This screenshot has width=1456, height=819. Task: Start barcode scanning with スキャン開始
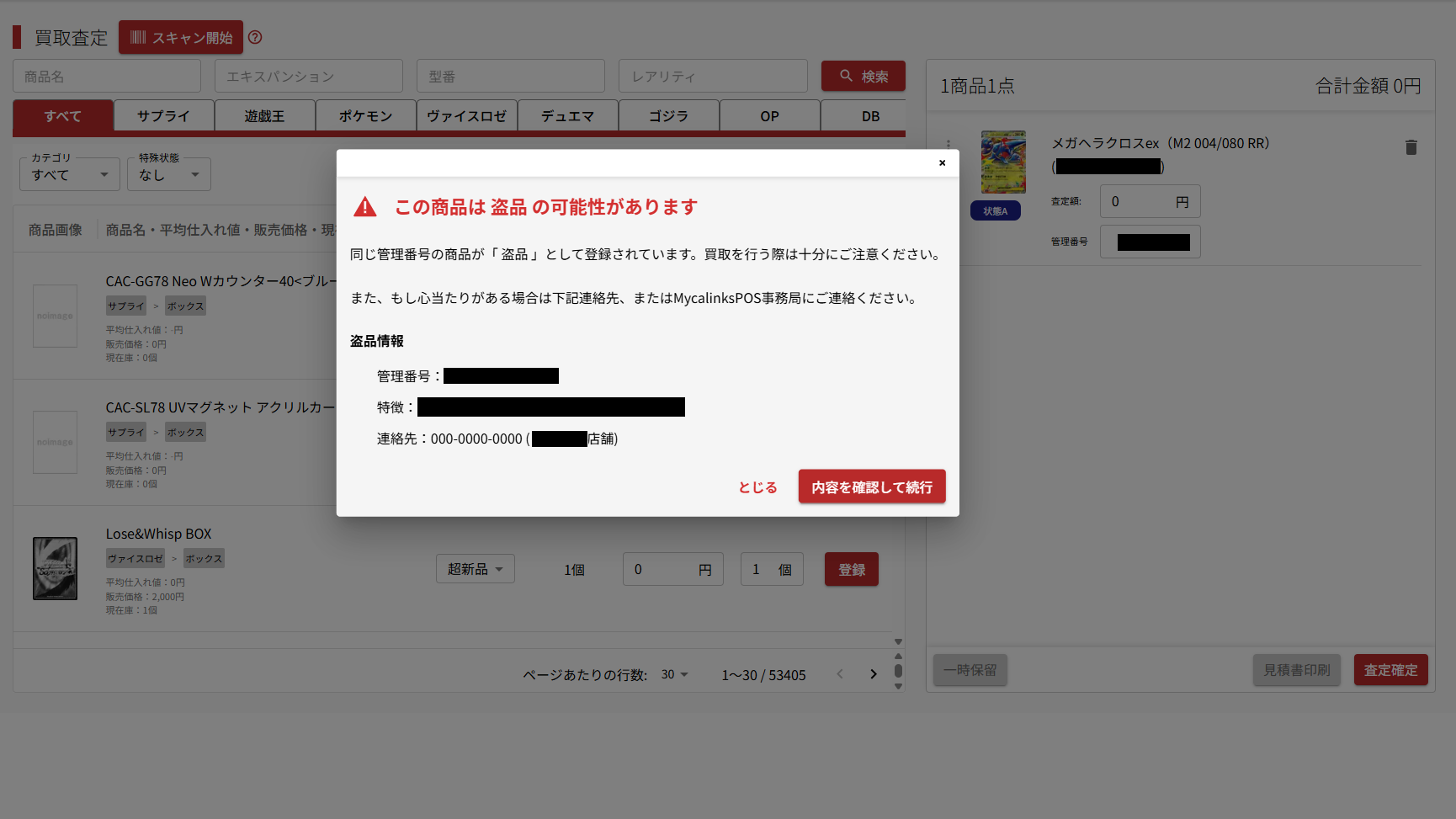tap(181, 37)
